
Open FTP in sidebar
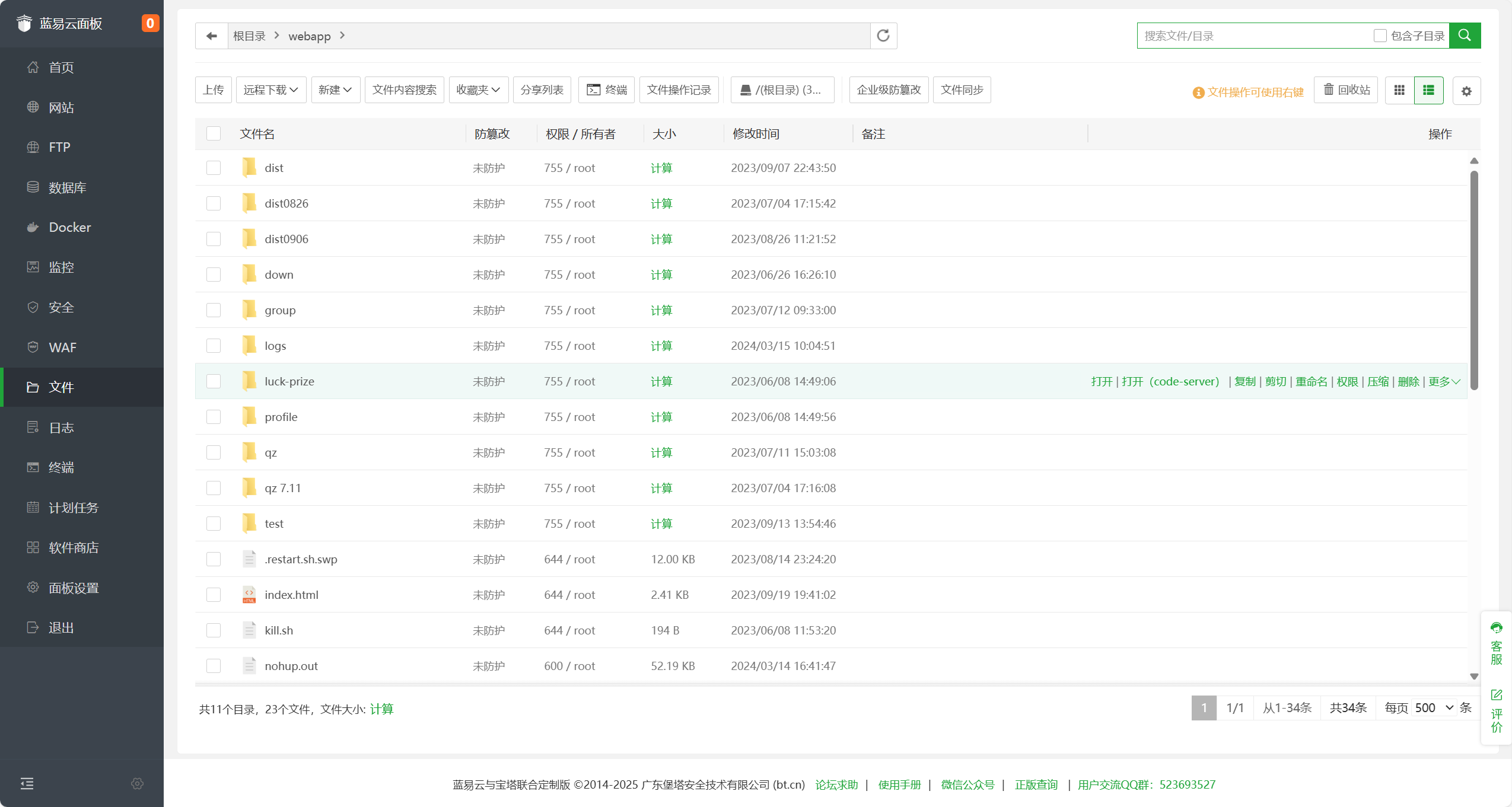coord(82,147)
